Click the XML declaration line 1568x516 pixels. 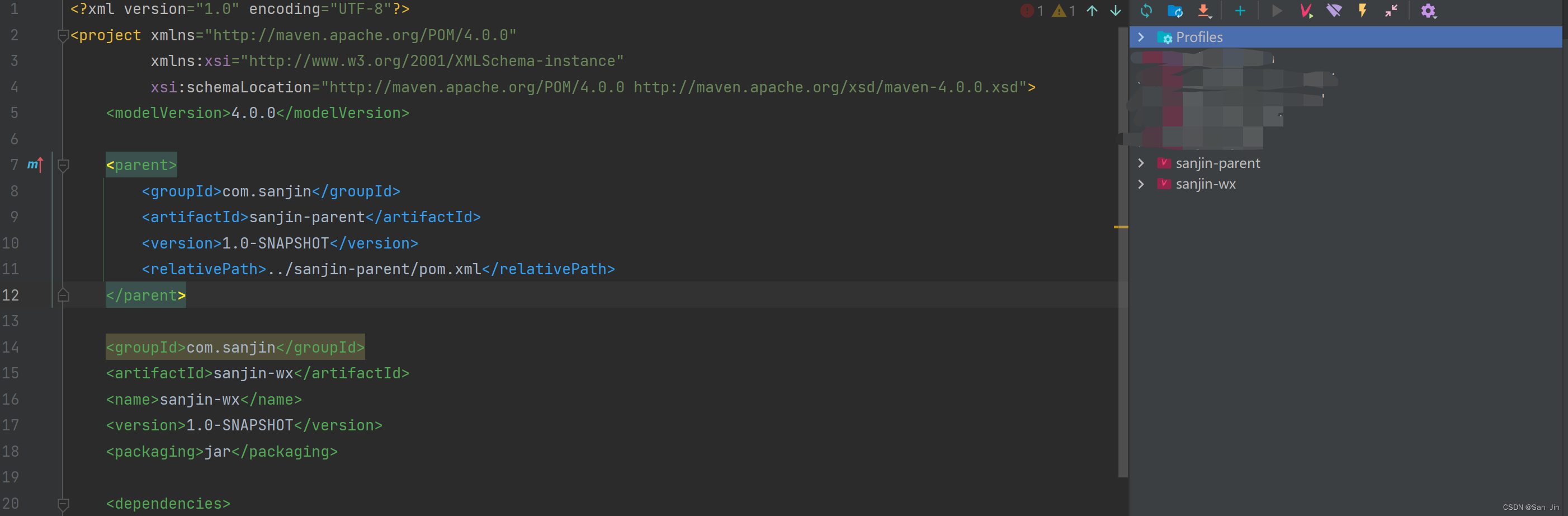point(240,9)
